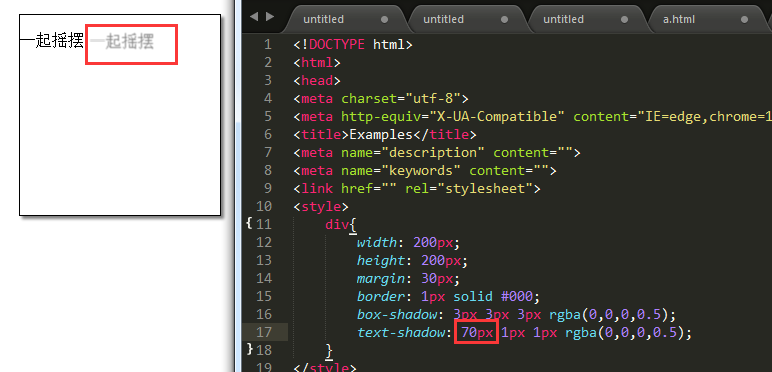Click the height property name
Screen dimensions: 772x372
[x=377, y=260]
